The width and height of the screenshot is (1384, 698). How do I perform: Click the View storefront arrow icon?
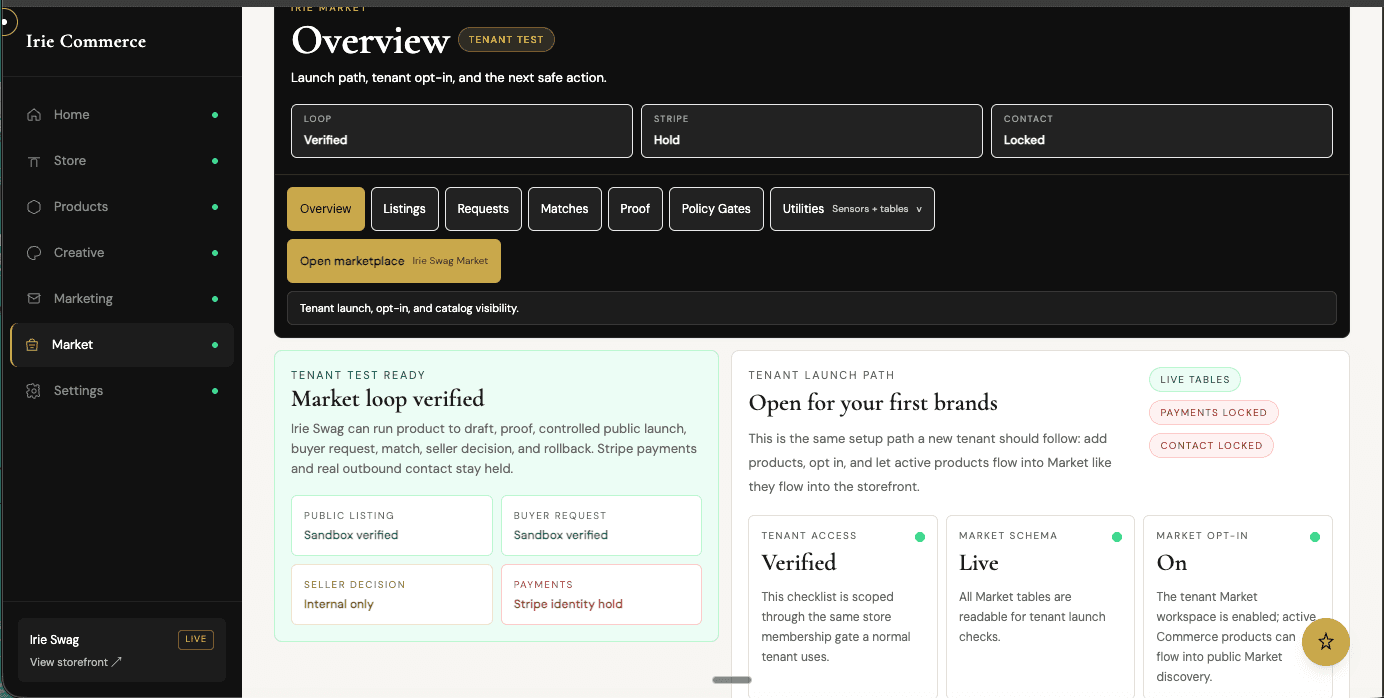pos(117,662)
